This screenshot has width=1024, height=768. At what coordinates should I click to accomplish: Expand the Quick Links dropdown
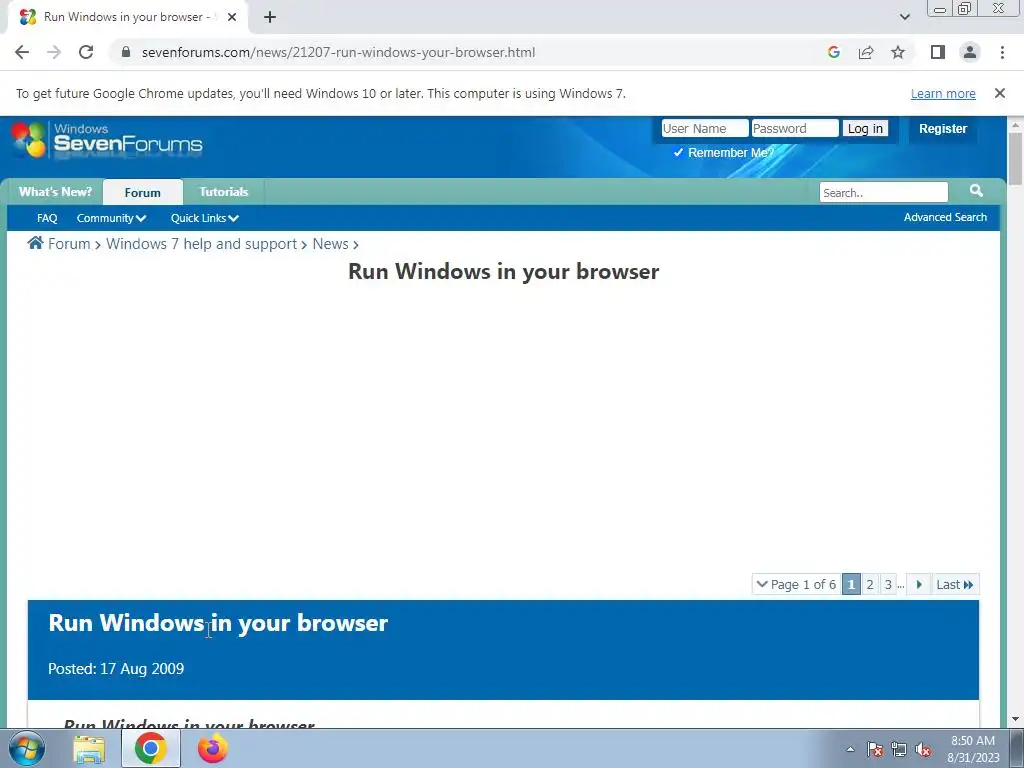coord(204,218)
